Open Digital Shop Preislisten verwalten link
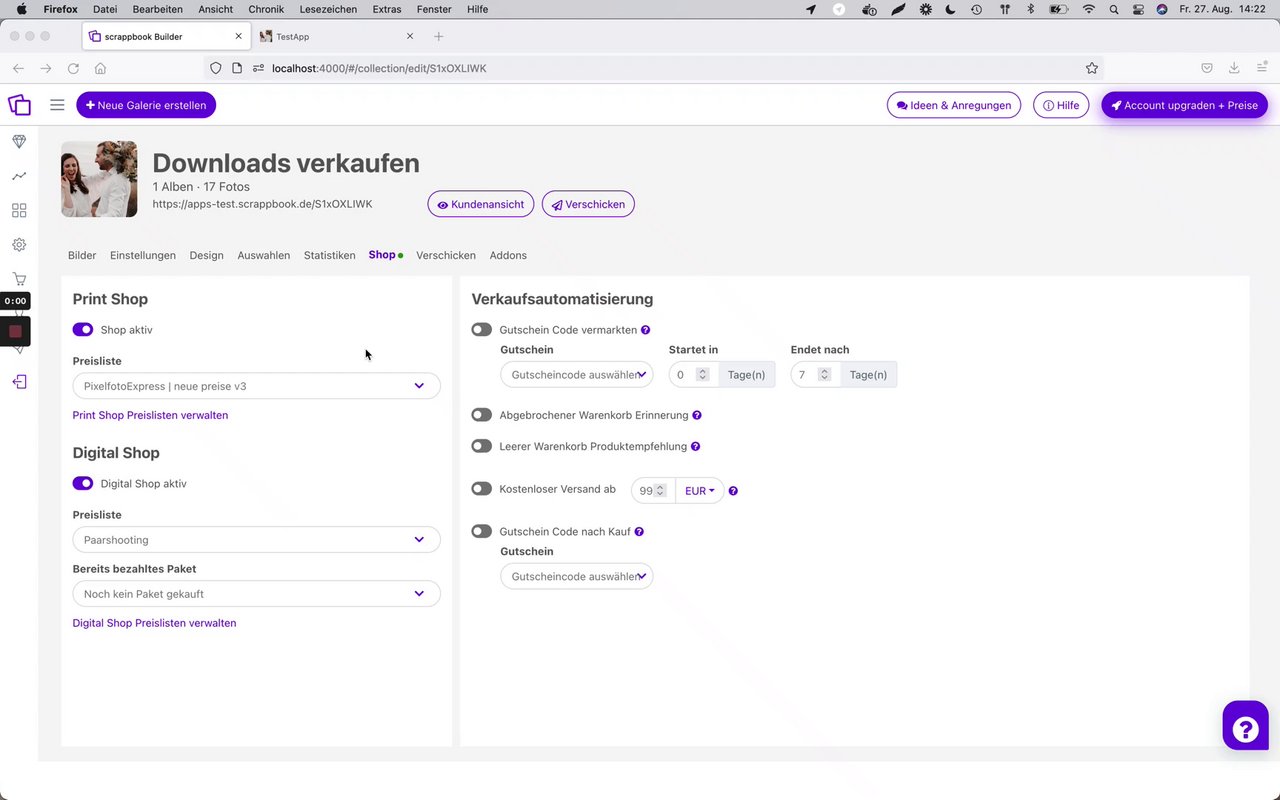1280x800 pixels. coord(154,623)
